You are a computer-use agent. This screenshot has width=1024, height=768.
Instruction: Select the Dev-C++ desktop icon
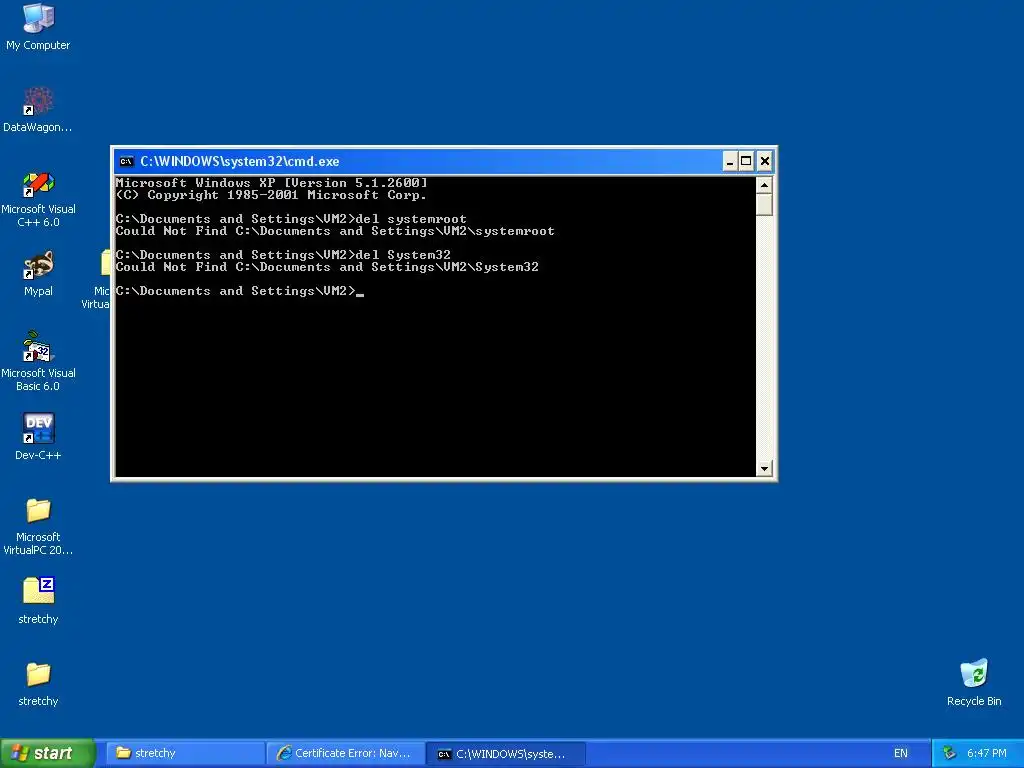pos(38,436)
